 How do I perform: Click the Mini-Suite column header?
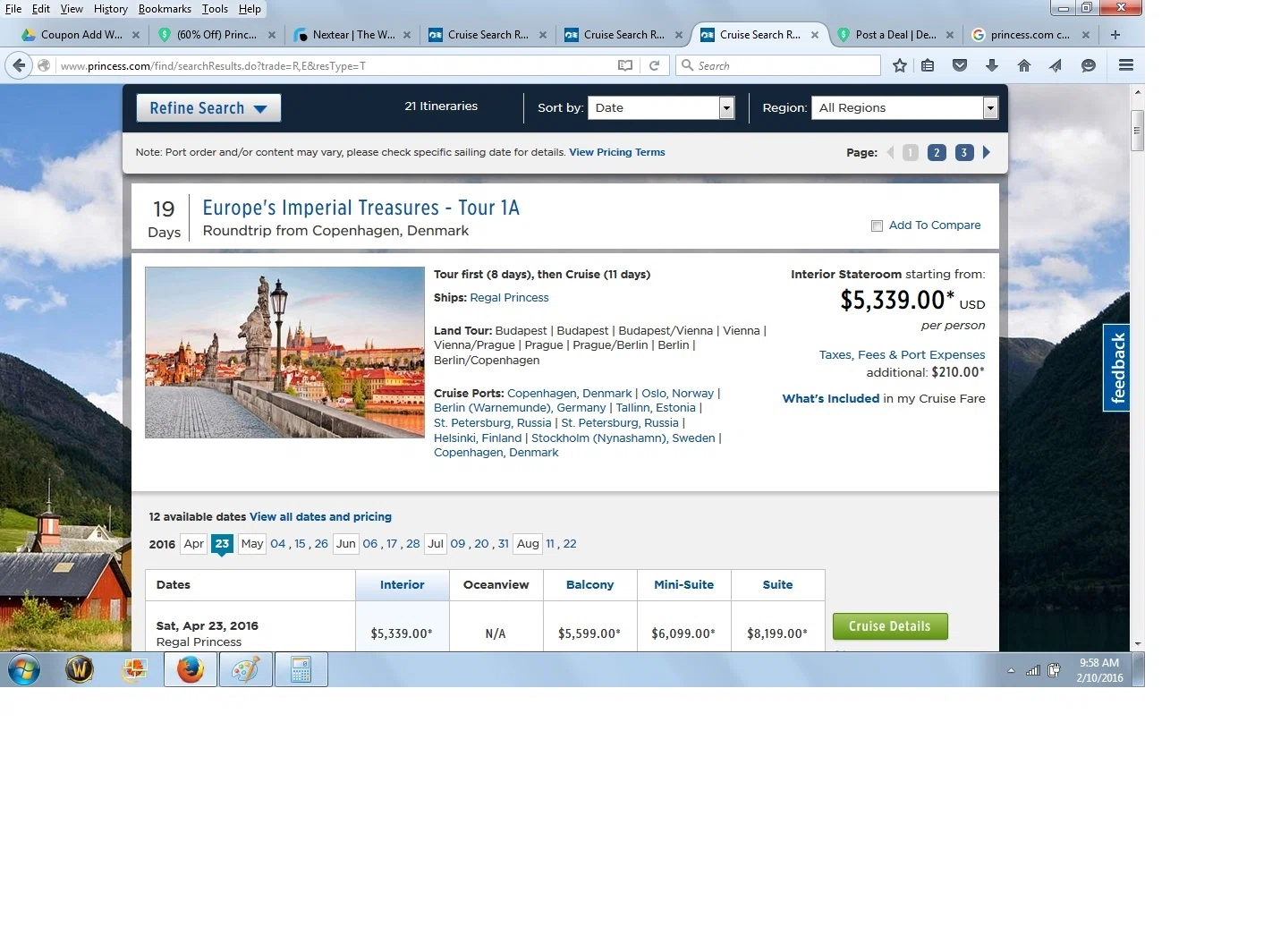[x=684, y=585]
